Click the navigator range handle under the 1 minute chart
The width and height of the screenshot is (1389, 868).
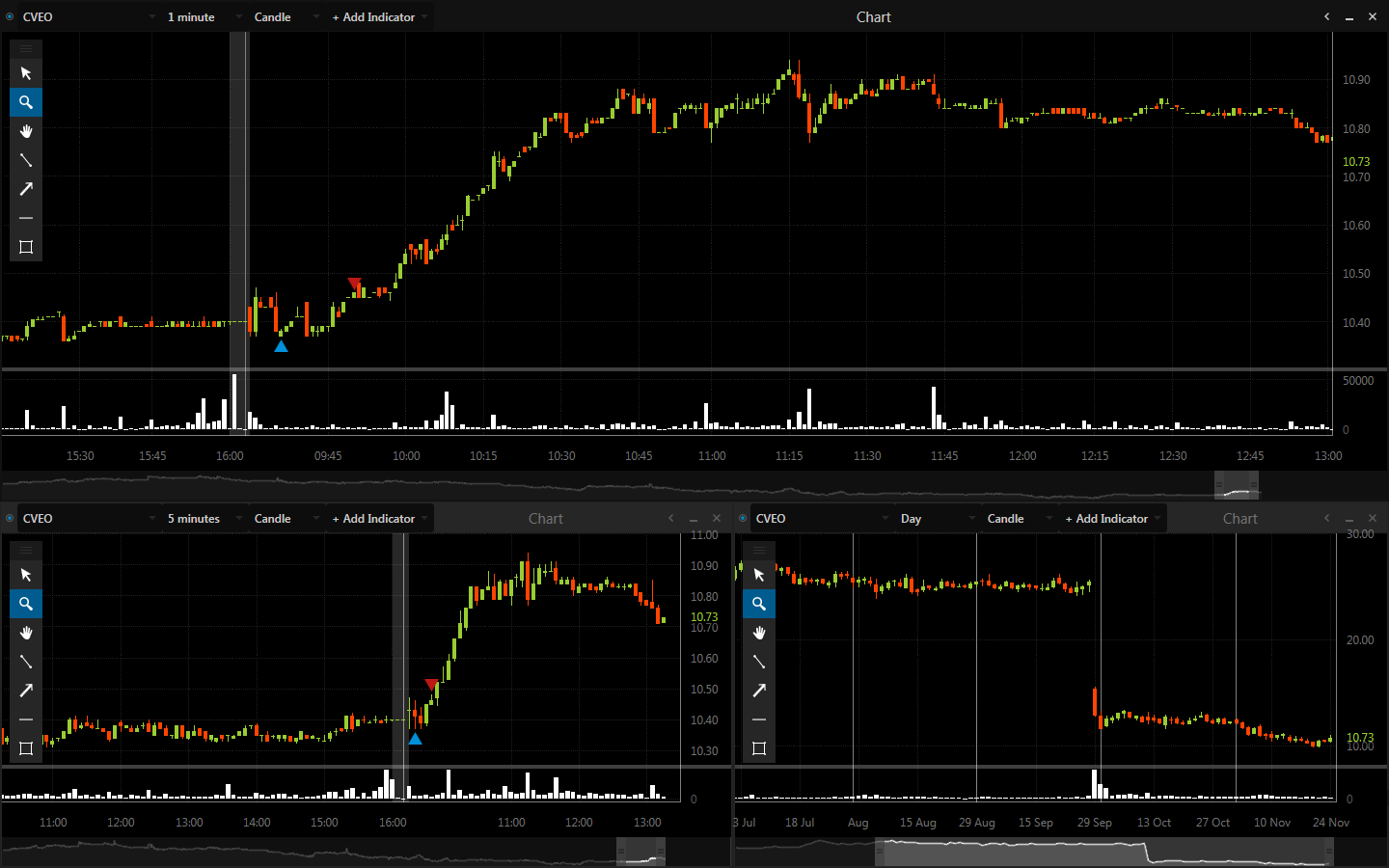coord(1237,485)
